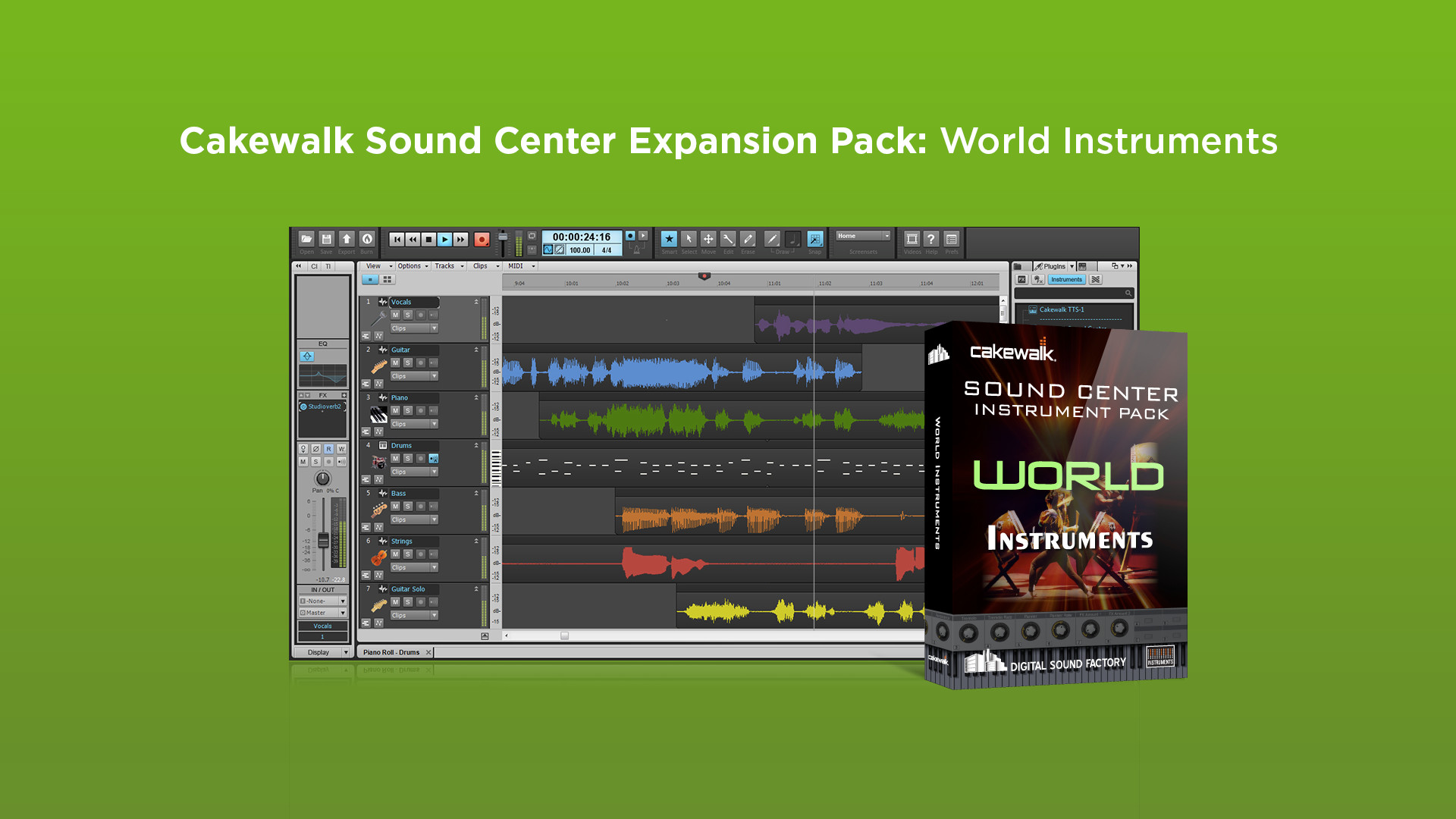1456x819 pixels.
Task: Open the Master output dropdown
Action: point(343,613)
